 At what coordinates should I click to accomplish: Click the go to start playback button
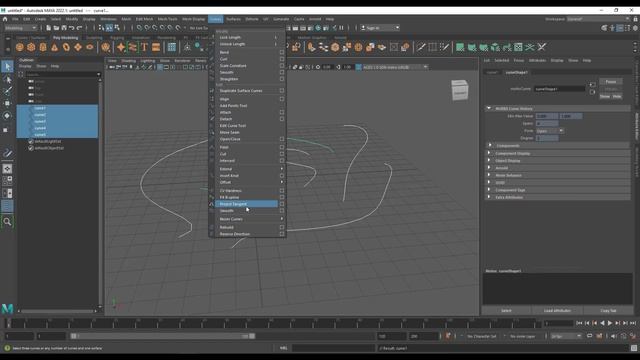point(579,323)
